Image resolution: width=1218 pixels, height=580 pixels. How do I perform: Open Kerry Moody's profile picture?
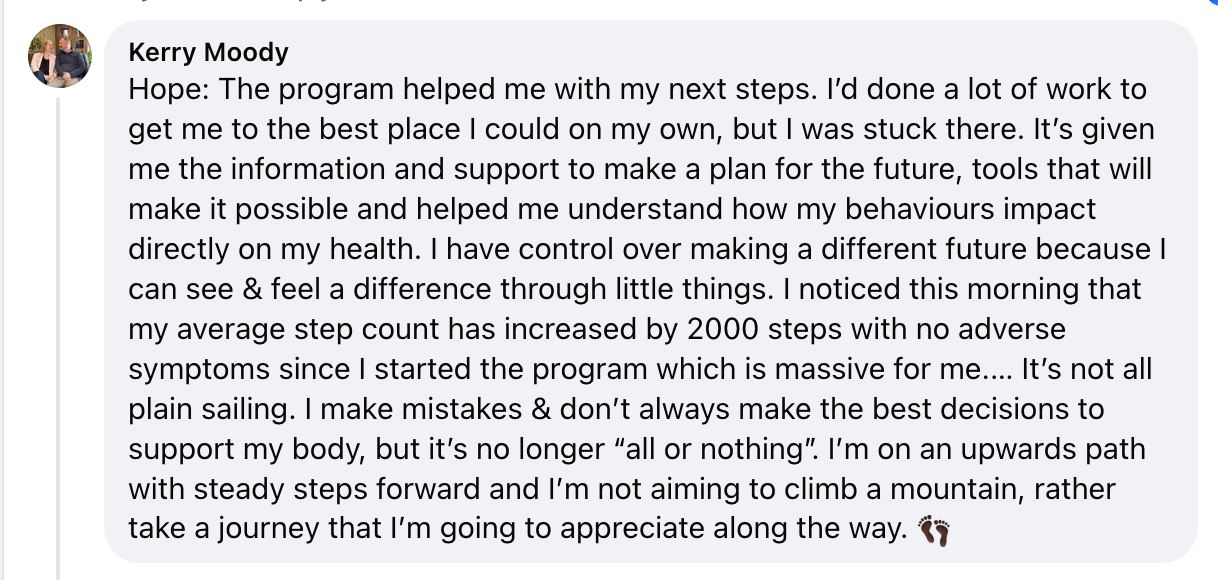60,56
